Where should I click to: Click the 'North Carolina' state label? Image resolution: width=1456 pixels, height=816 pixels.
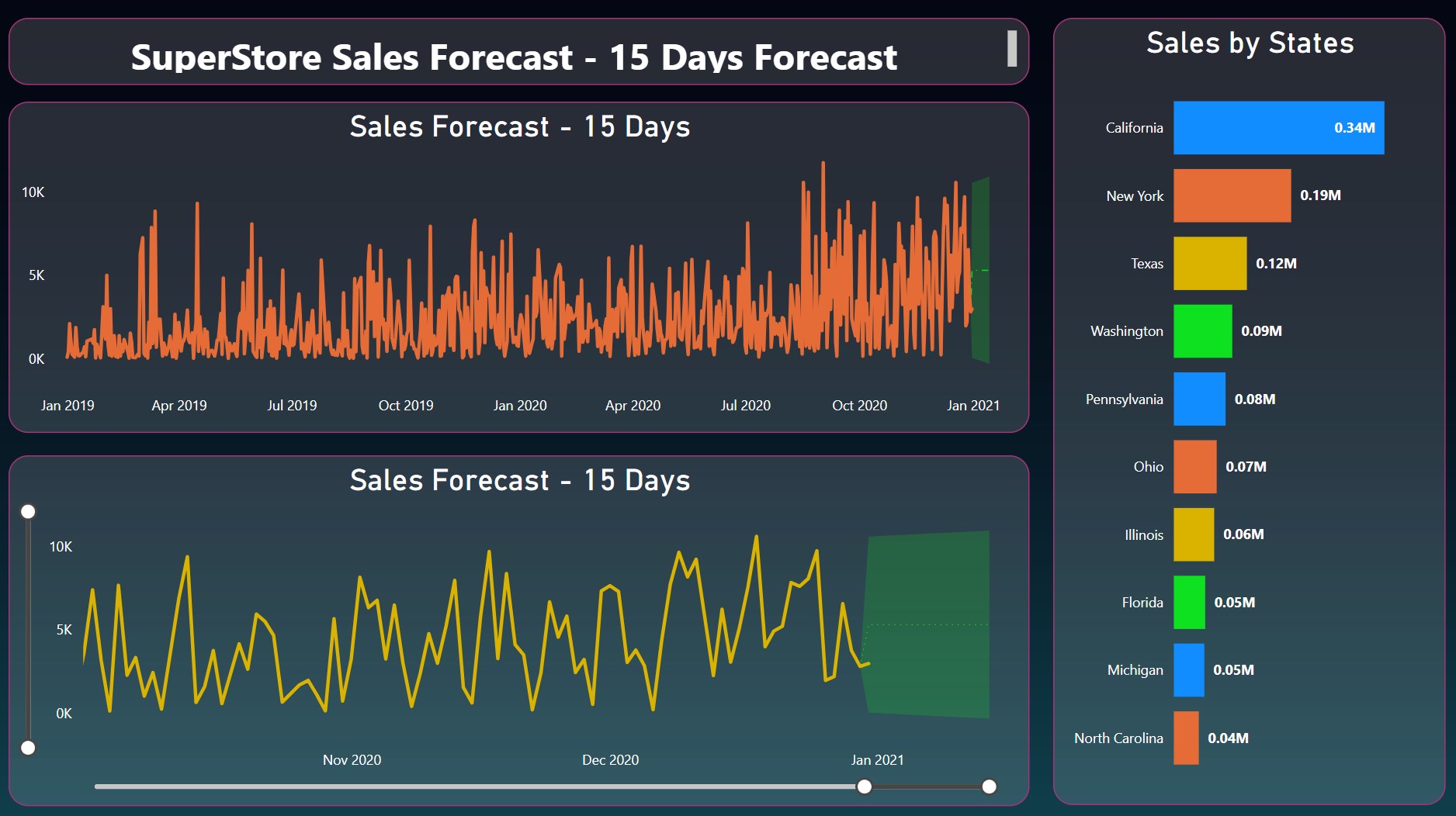(1118, 738)
